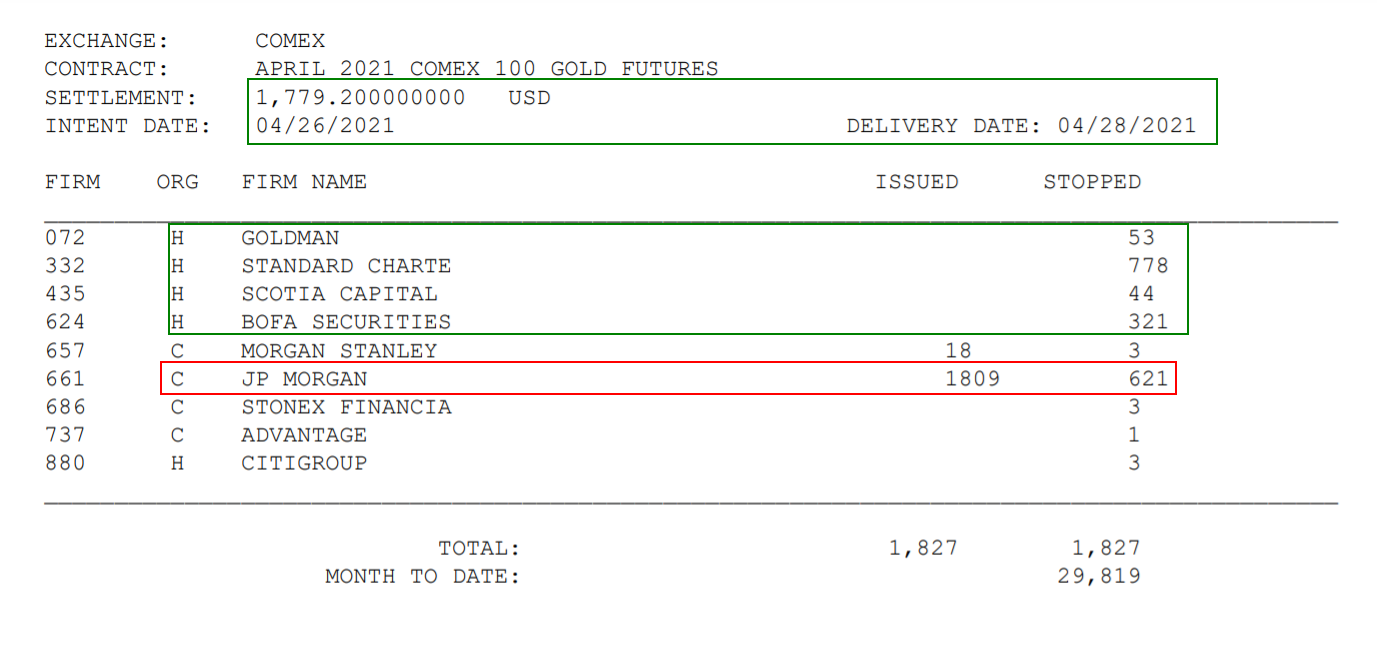
Task: Click the delivery date 04/28/2021
Action: coord(1127,126)
